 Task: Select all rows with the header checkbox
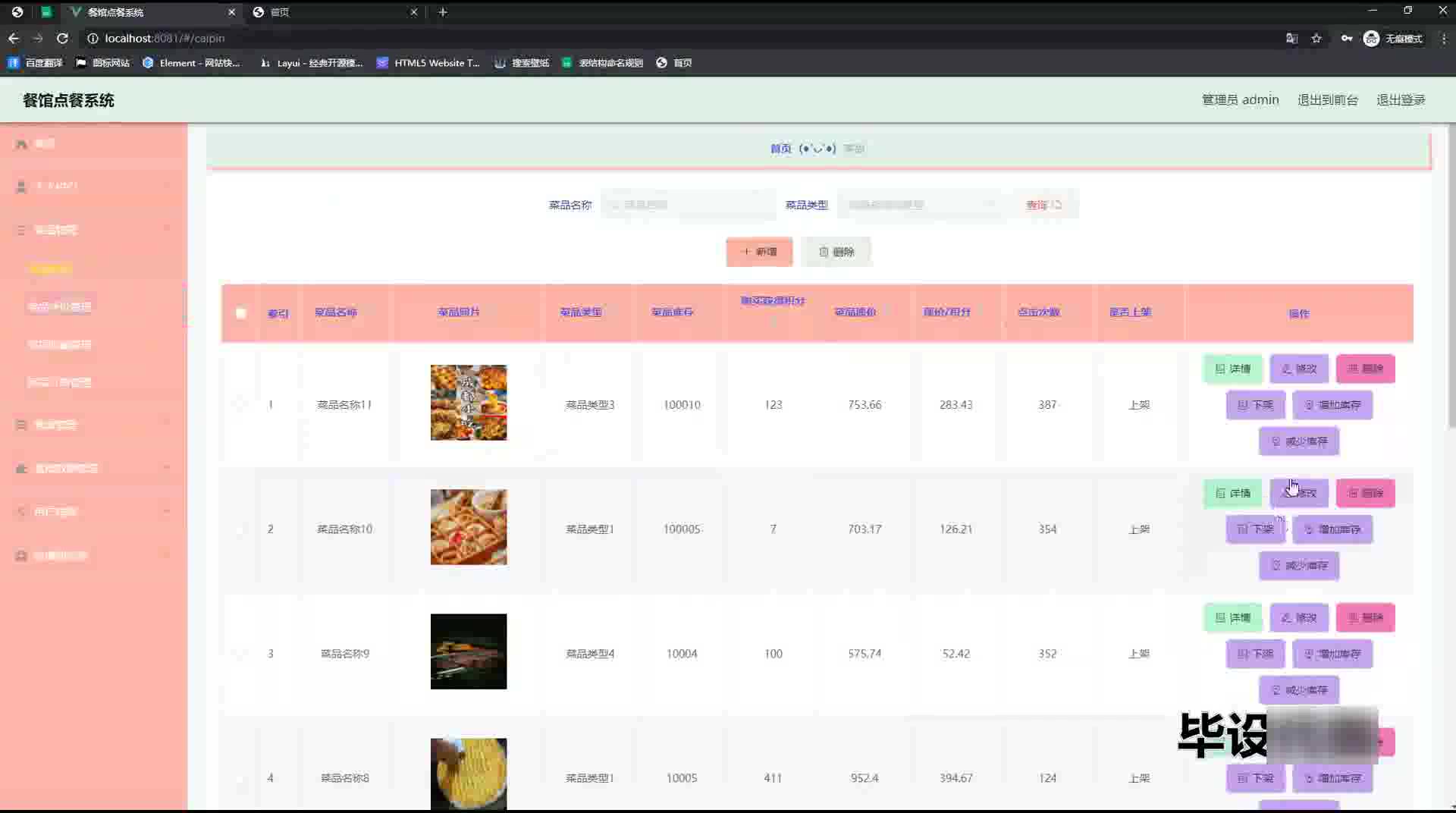click(240, 313)
